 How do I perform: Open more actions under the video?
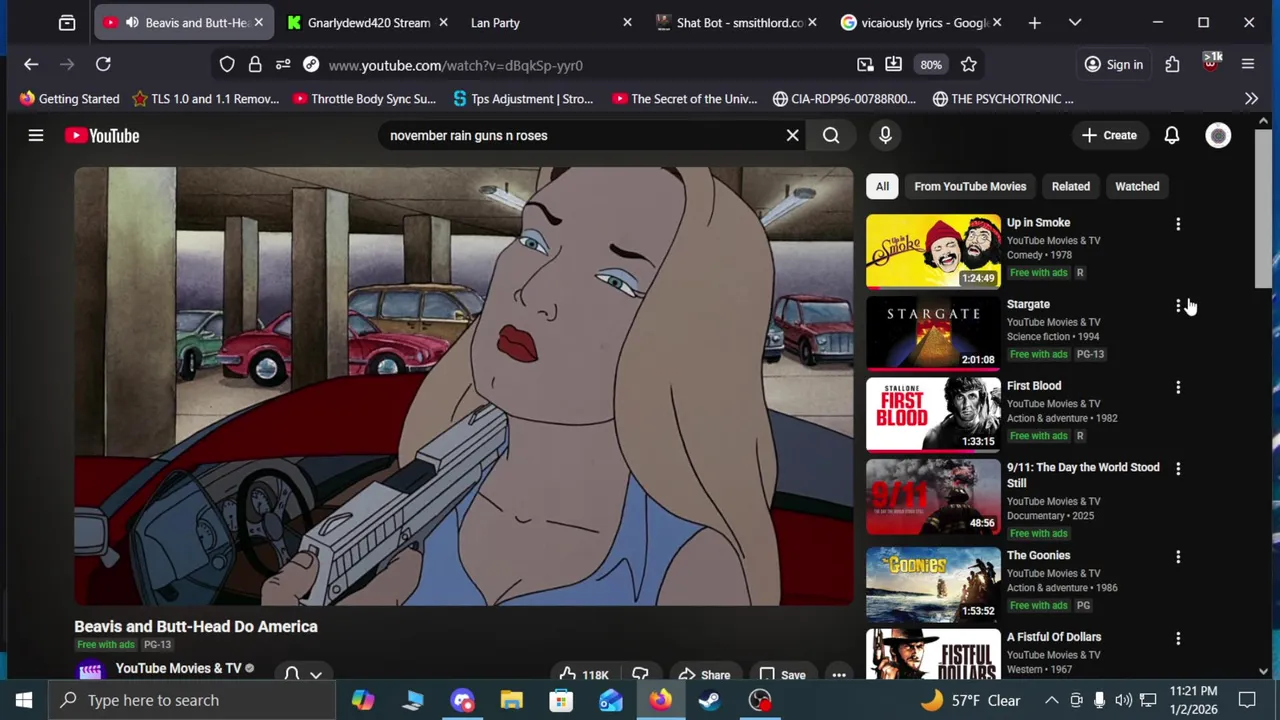(x=839, y=675)
